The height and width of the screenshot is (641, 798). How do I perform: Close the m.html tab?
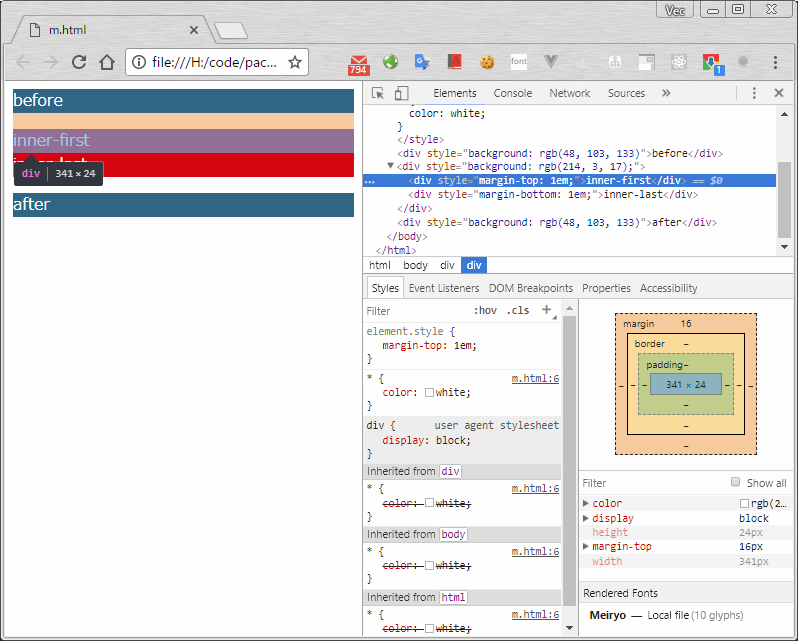tap(194, 30)
